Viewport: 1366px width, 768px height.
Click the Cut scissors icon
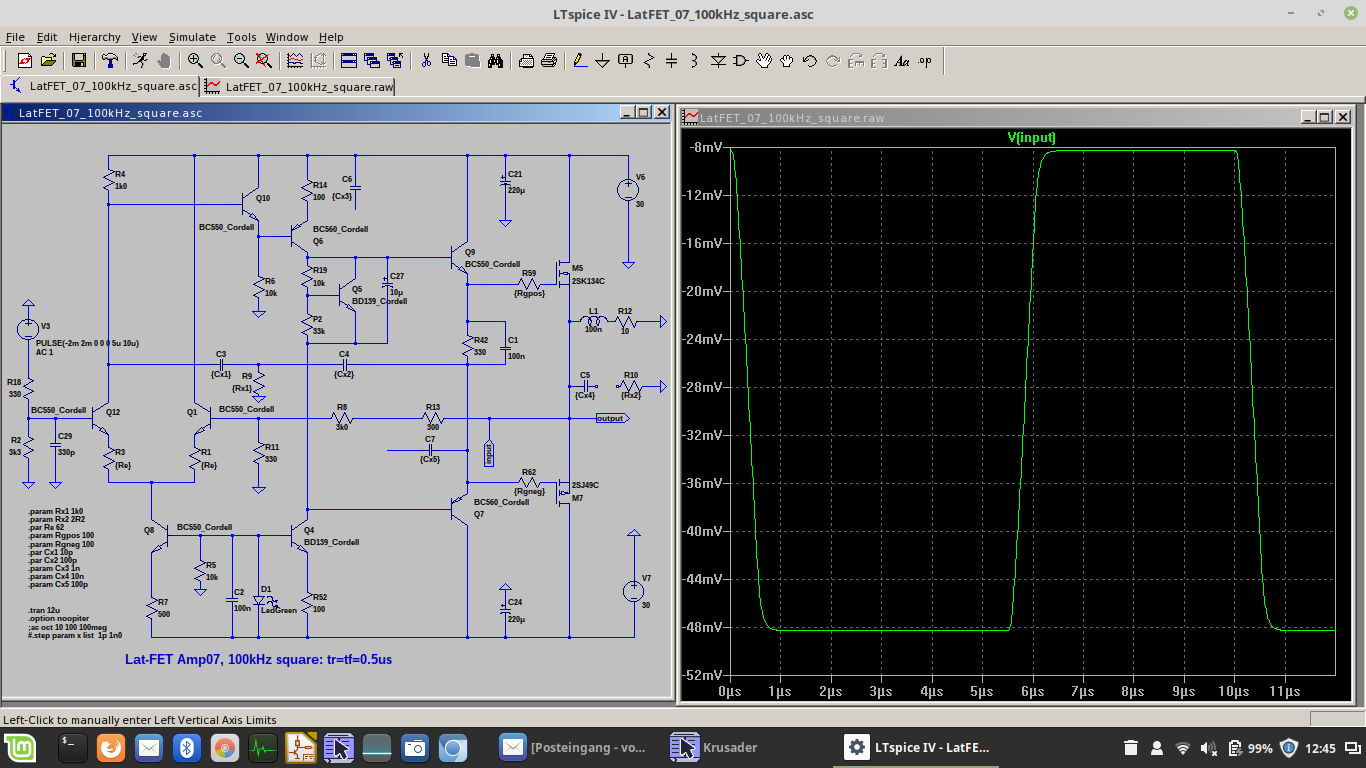426,61
